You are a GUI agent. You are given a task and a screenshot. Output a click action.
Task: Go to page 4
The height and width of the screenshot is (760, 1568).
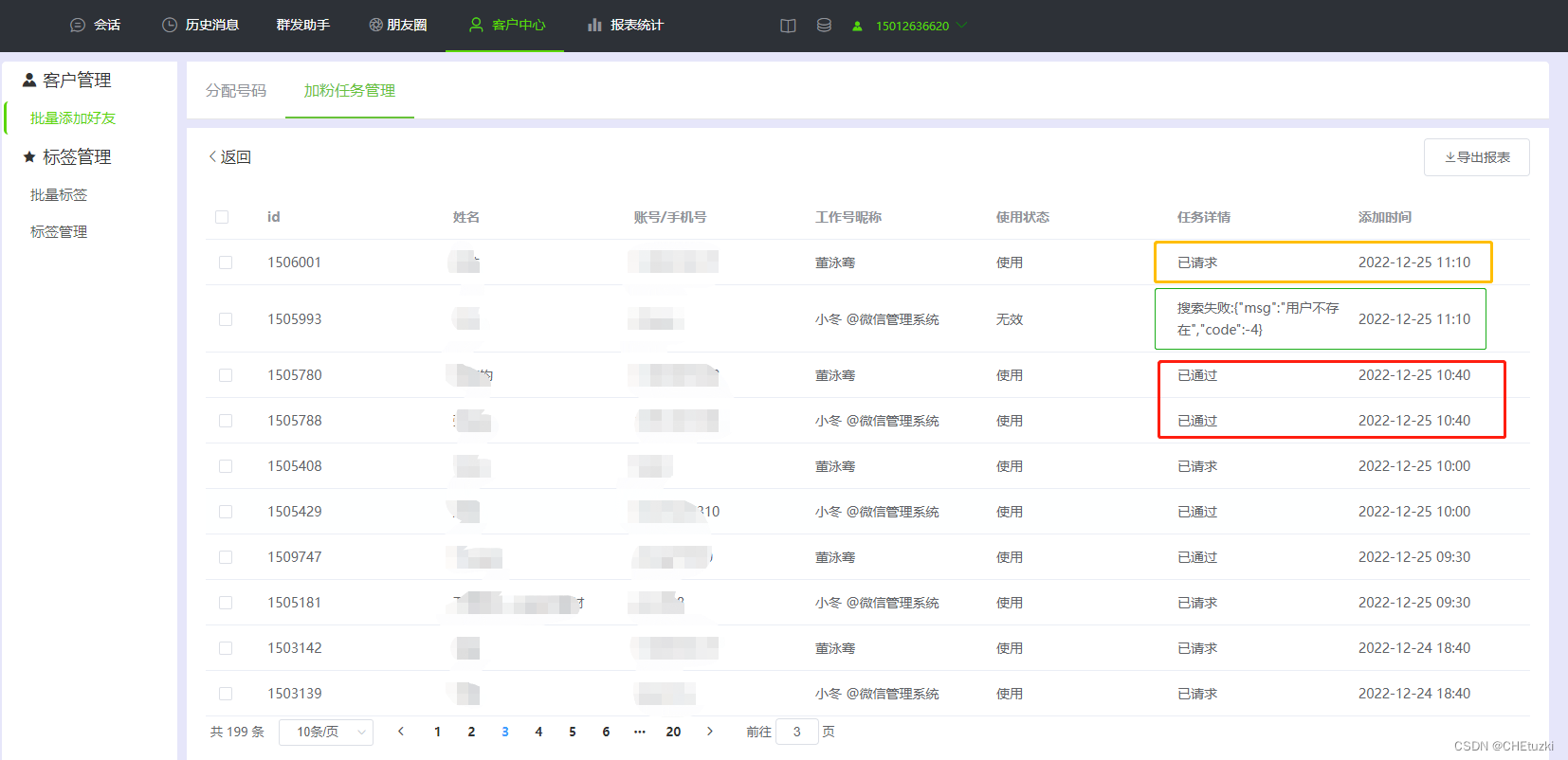click(538, 732)
